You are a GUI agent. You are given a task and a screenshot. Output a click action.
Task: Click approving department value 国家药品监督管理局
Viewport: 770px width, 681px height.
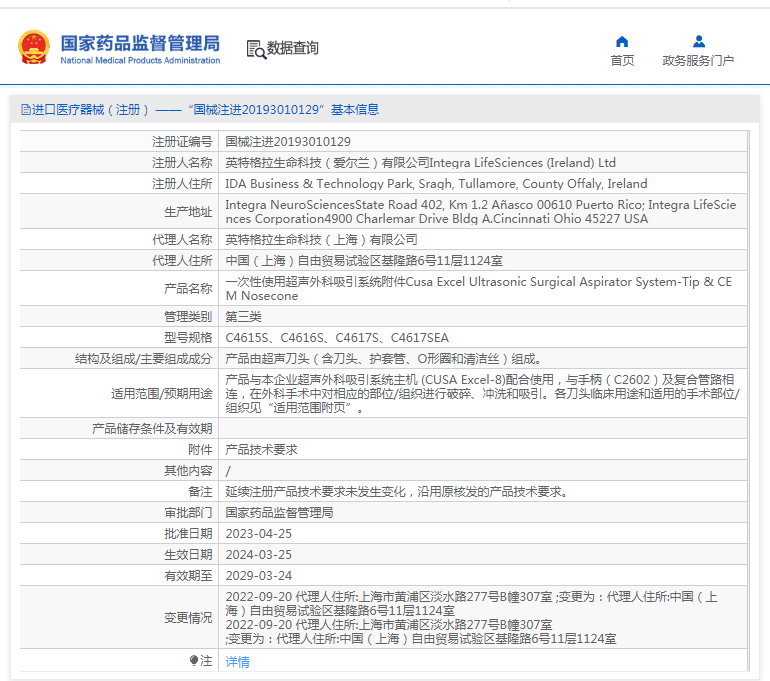pyautogui.click(x=279, y=513)
